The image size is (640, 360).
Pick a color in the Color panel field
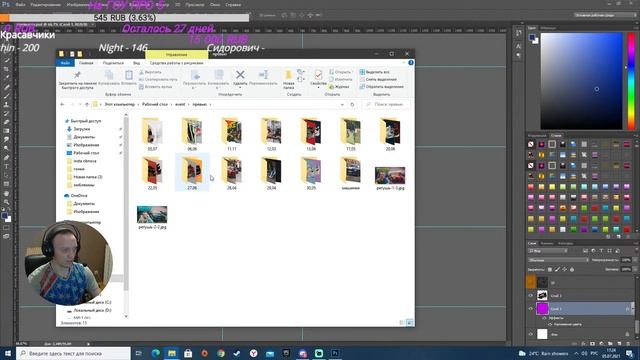pyautogui.click(x=581, y=81)
